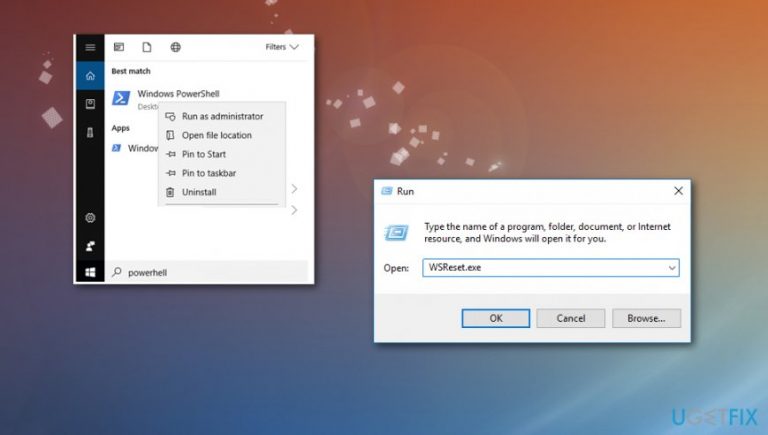
Task: Click the feedback person icon in sidebar
Action: [90, 246]
